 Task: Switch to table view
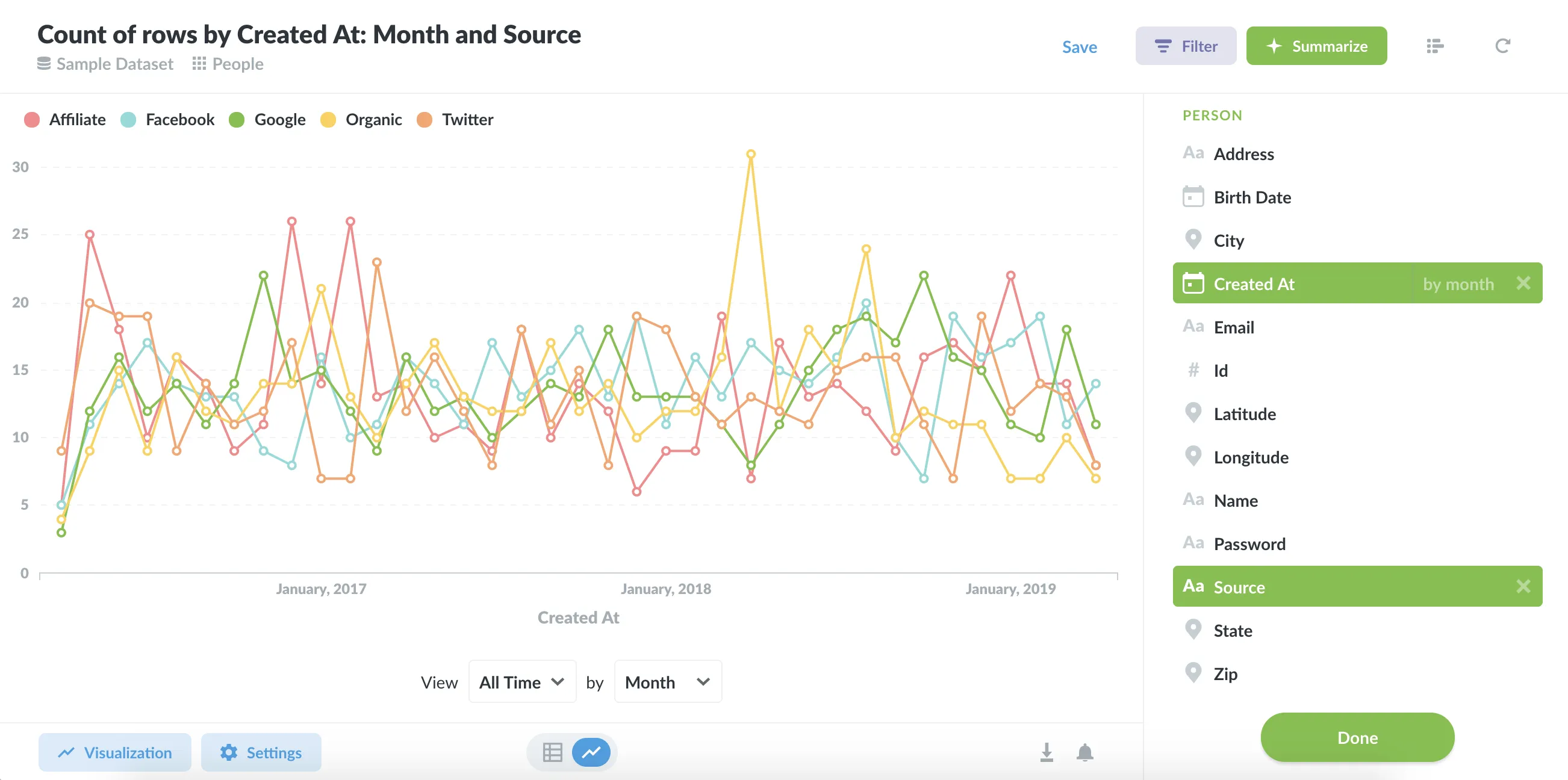[x=552, y=753]
